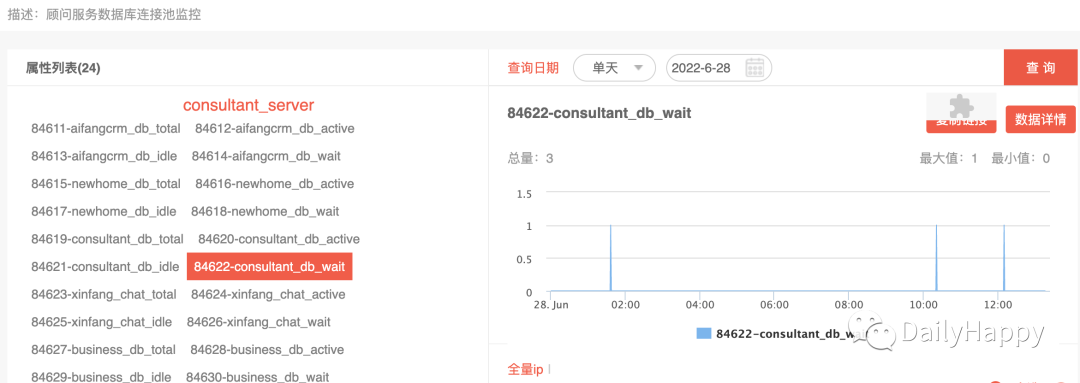Click the spike near 10:00 on chart
This screenshot has width=1080, height=383.
pos(936,258)
